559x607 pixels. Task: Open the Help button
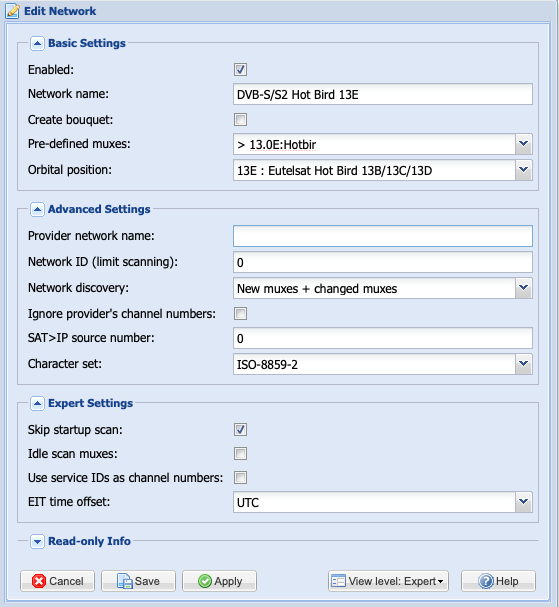[498, 581]
